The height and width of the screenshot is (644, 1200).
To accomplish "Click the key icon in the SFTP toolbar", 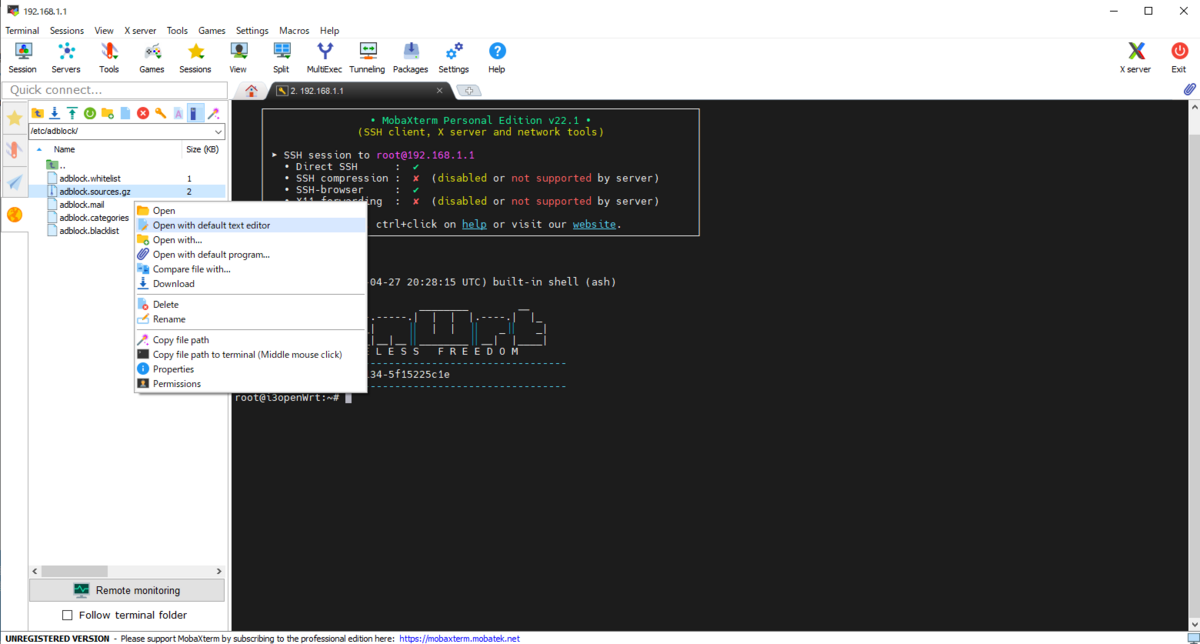I will (x=160, y=113).
